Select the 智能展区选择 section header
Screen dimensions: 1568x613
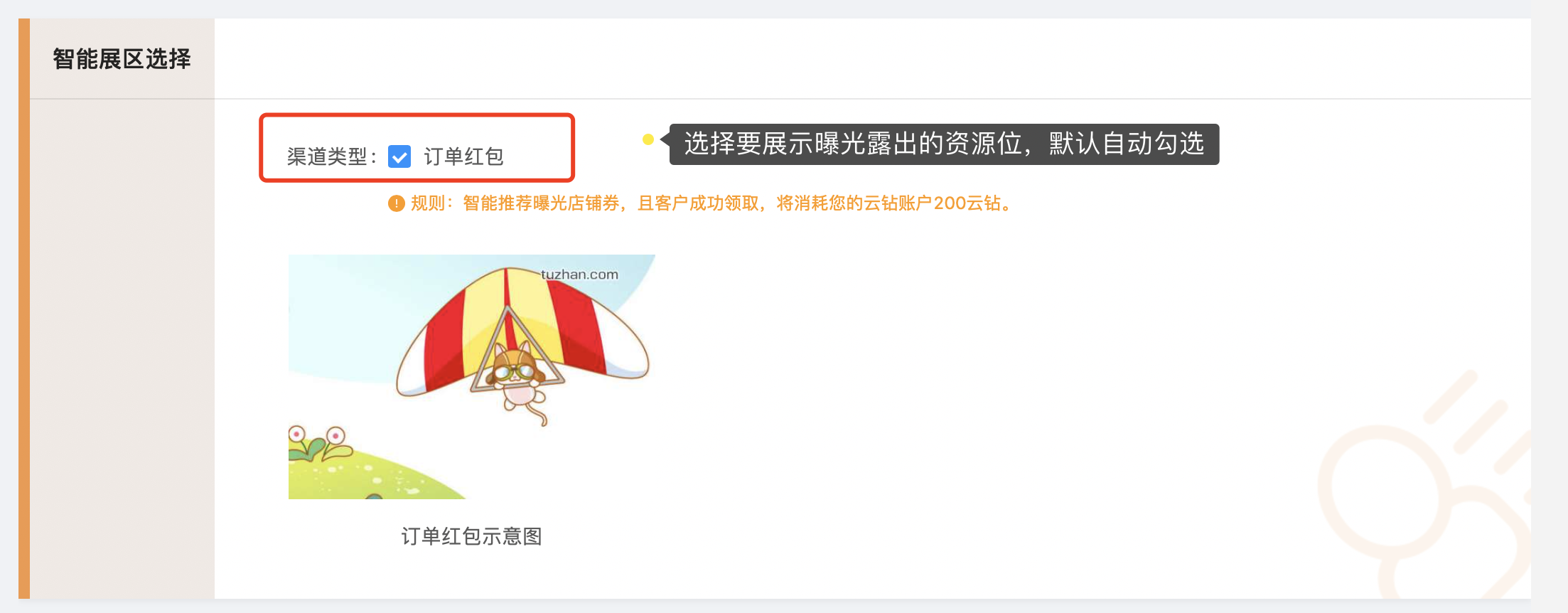coord(122,59)
